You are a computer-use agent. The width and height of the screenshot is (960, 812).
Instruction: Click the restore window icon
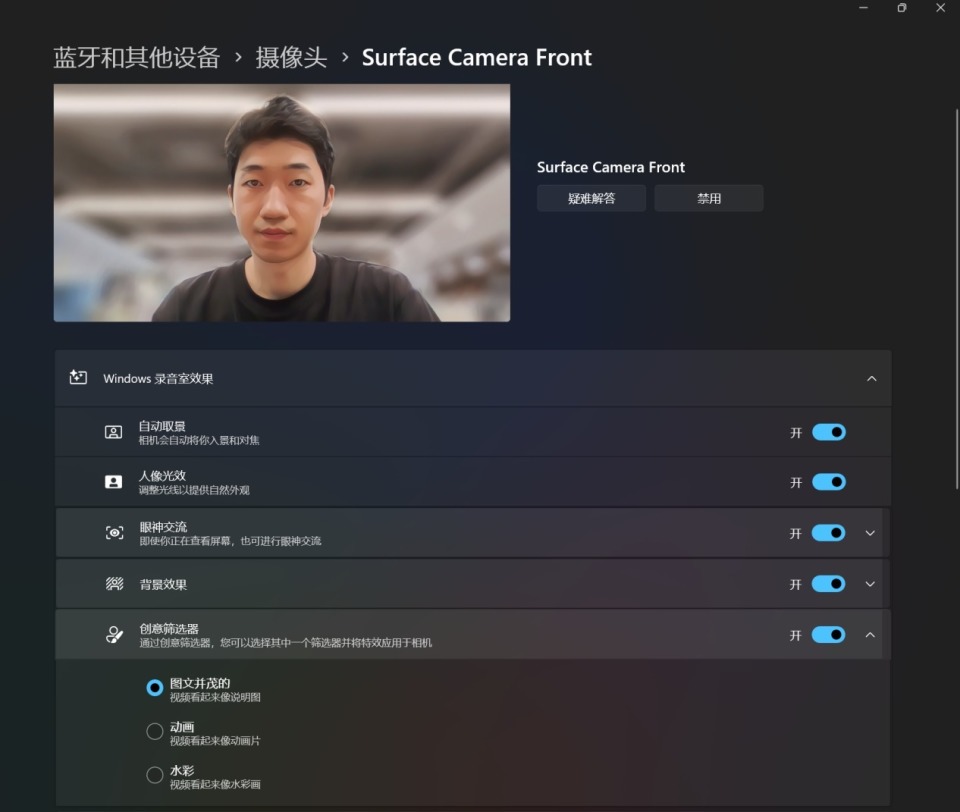pyautogui.click(x=901, y=8)
